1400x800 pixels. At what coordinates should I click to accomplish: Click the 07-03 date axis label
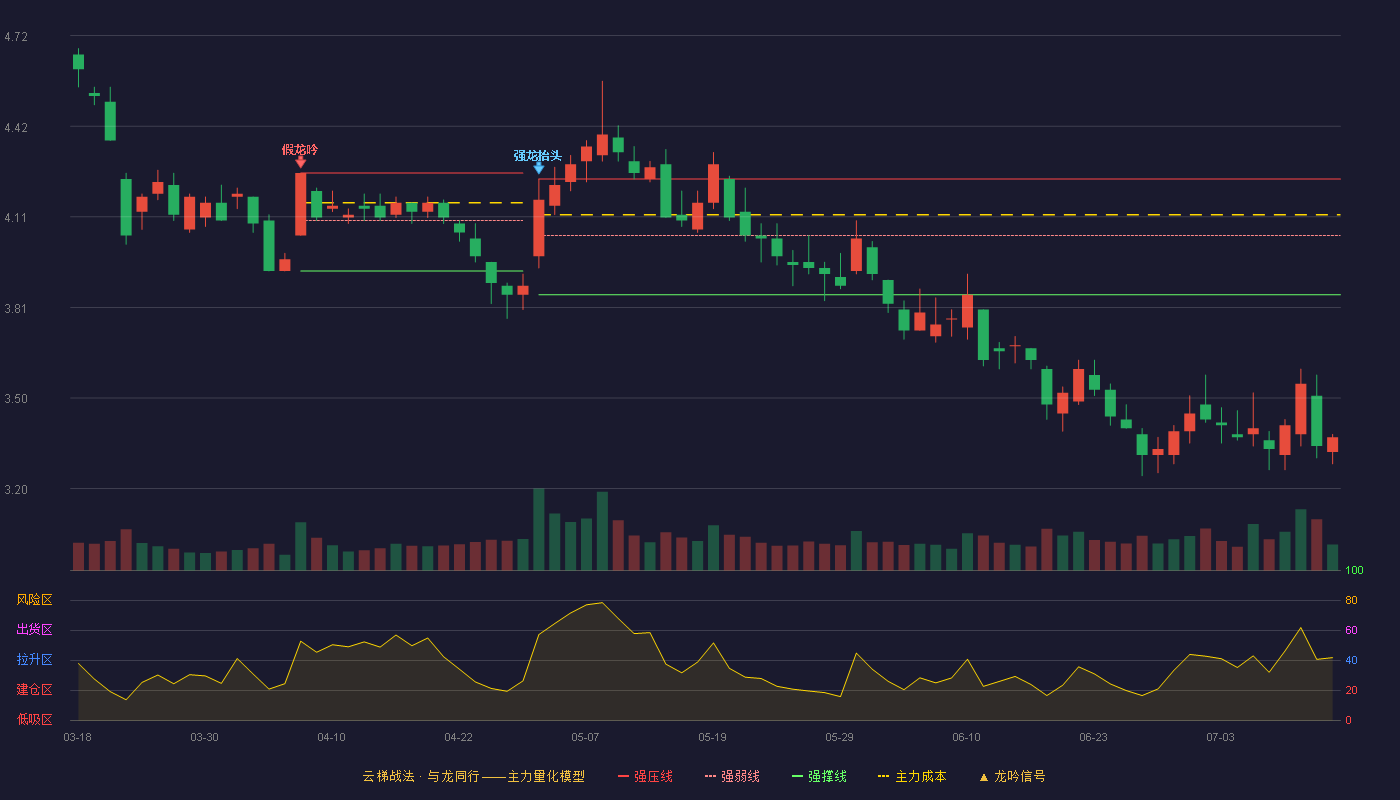coord(1220,737)
